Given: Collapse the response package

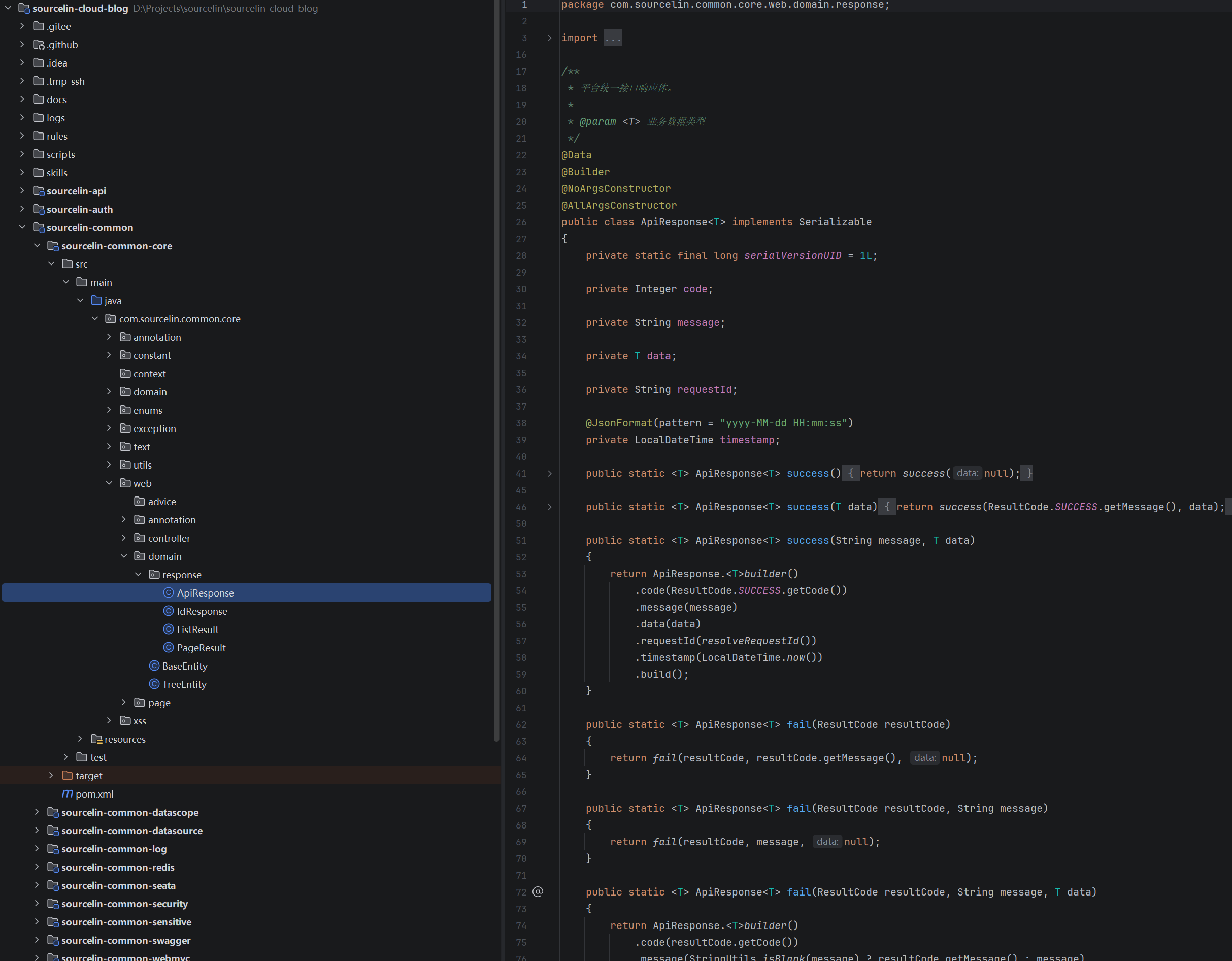Looking at the screenshot, I should click(x=138, y=575).
